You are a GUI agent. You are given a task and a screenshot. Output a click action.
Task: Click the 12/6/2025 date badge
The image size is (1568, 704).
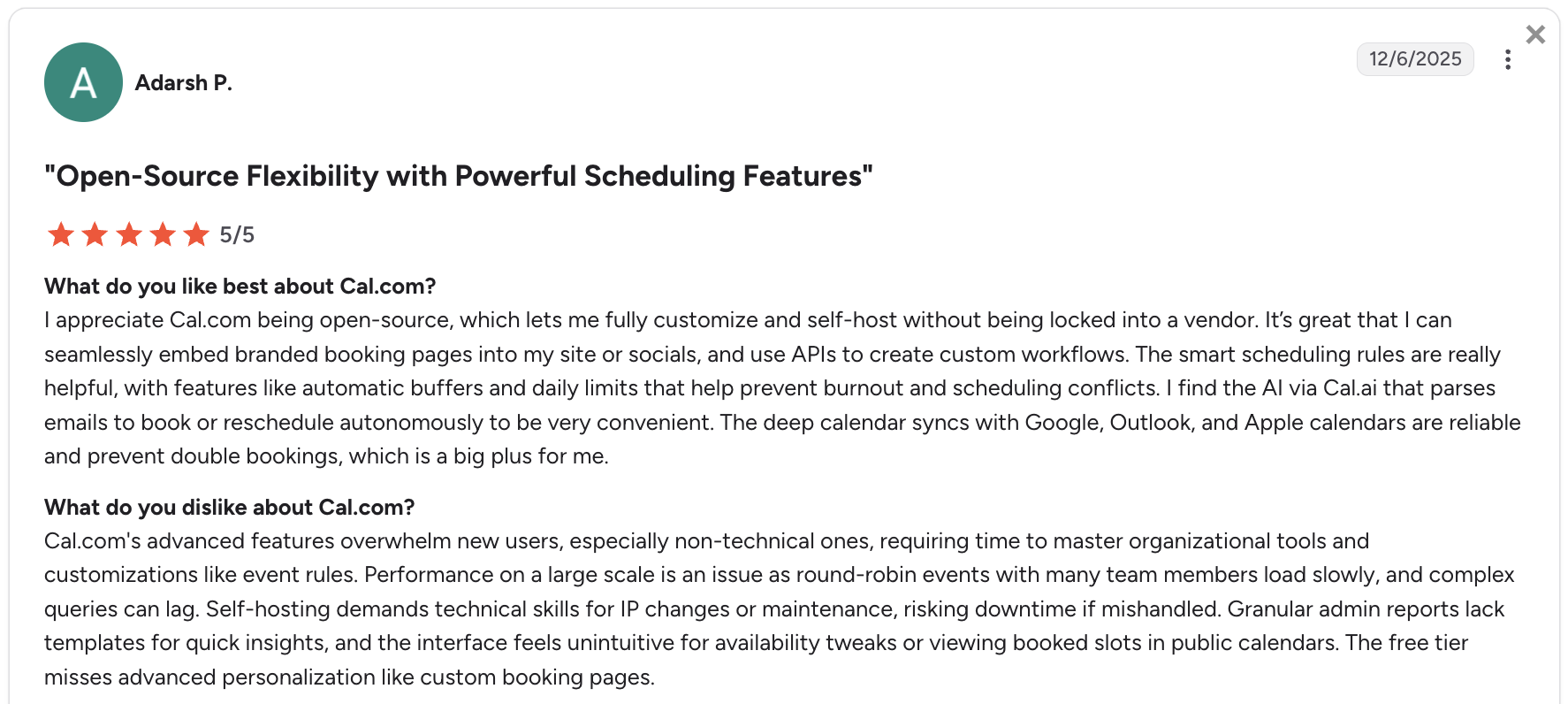point(1415,59)
